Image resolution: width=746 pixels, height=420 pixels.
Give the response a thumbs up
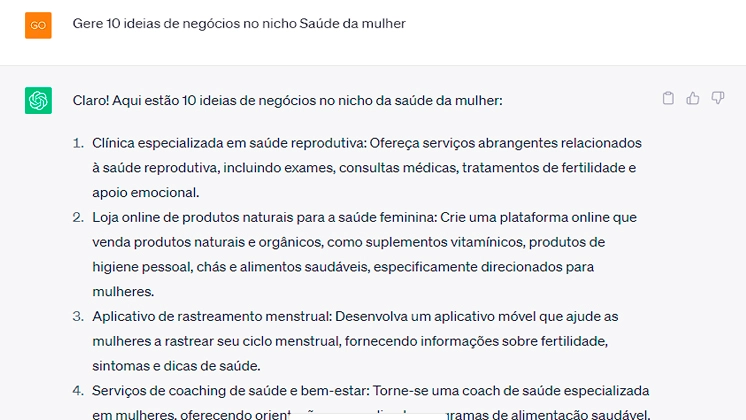(x=693, y=98)
